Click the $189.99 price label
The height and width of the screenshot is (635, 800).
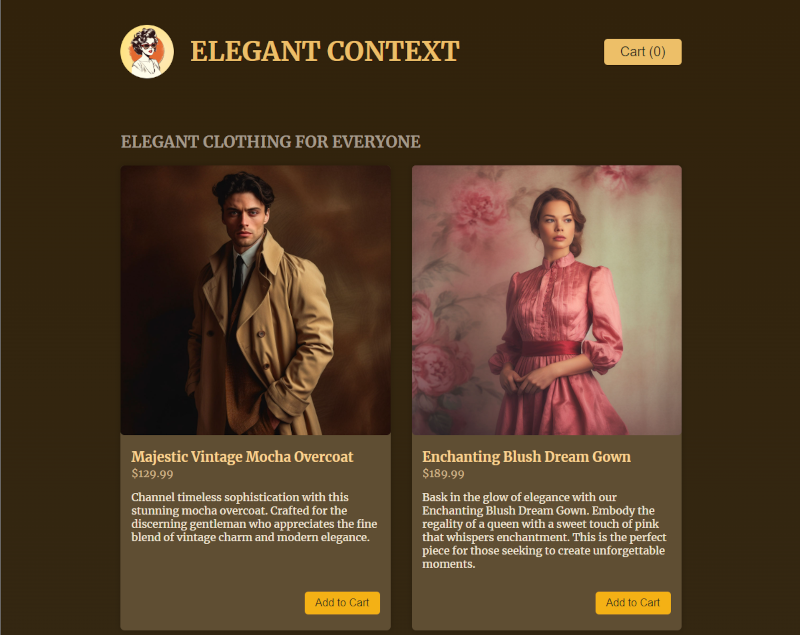click(x=443, y=473)
